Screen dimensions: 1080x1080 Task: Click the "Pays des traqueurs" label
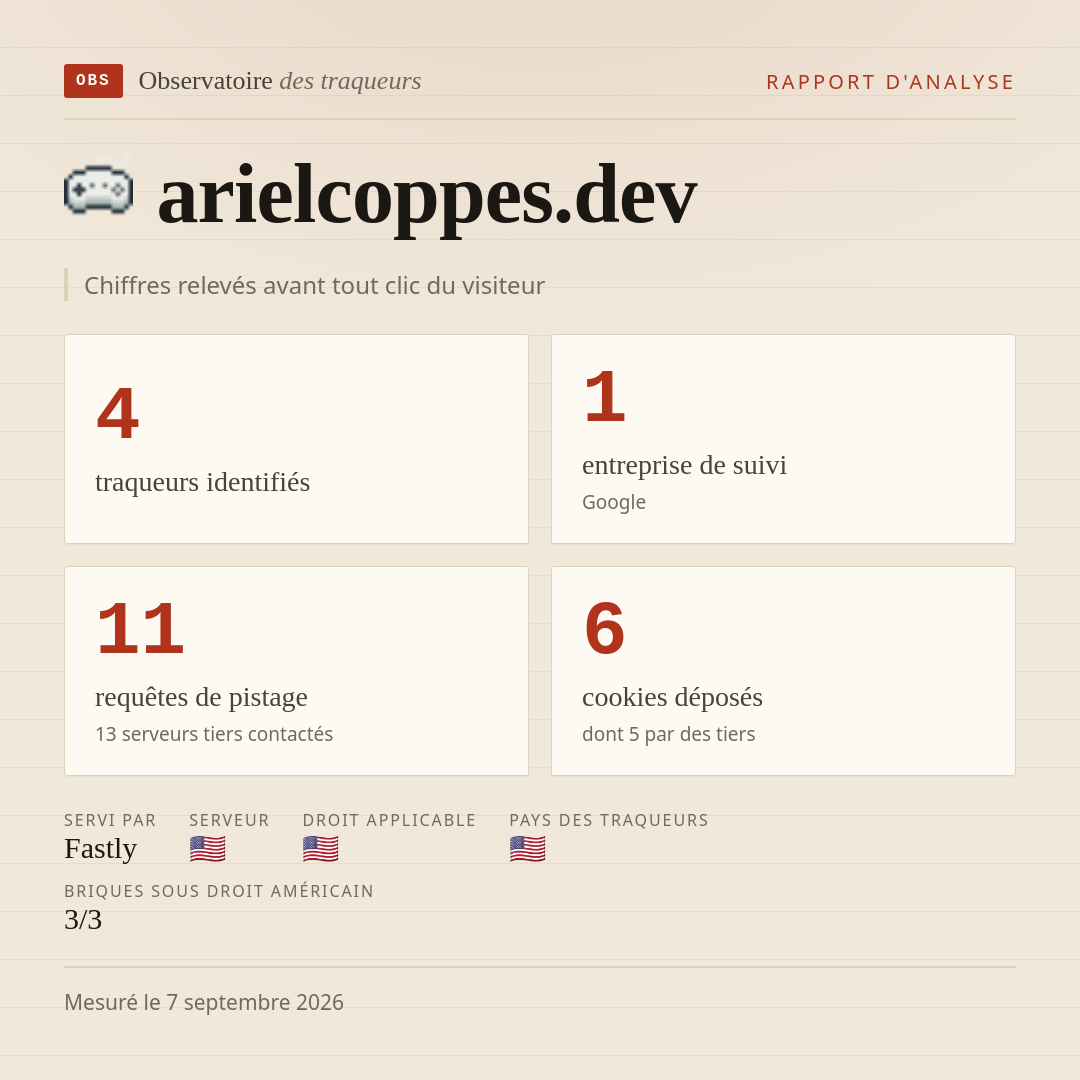pyautogui.click(x=609, y=820)
